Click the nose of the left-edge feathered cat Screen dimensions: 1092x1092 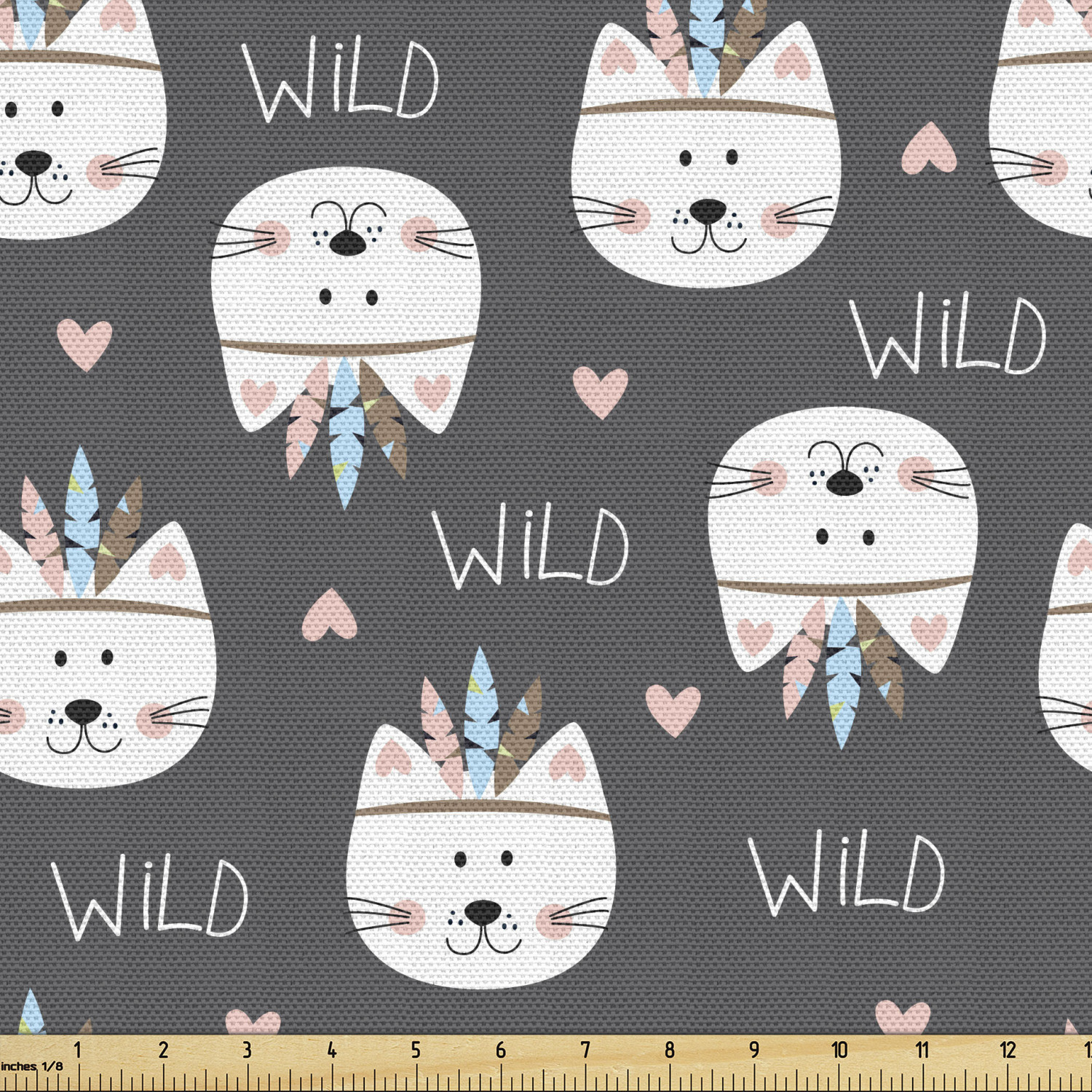(x=82, y=711)
